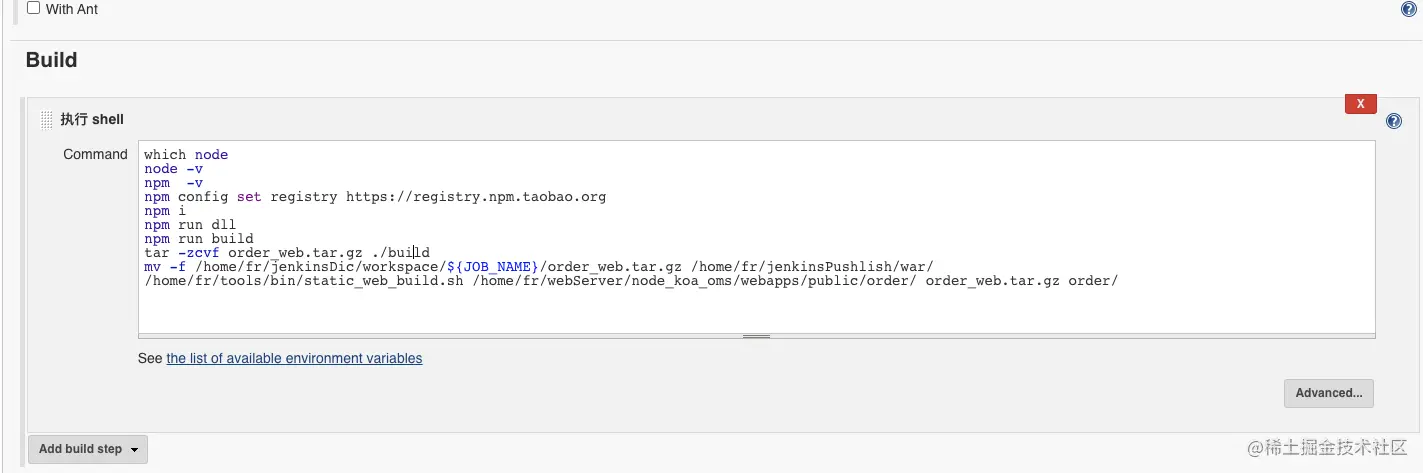Click the Command textarea resize handle

pyautogui.click(x=756, y=336)
